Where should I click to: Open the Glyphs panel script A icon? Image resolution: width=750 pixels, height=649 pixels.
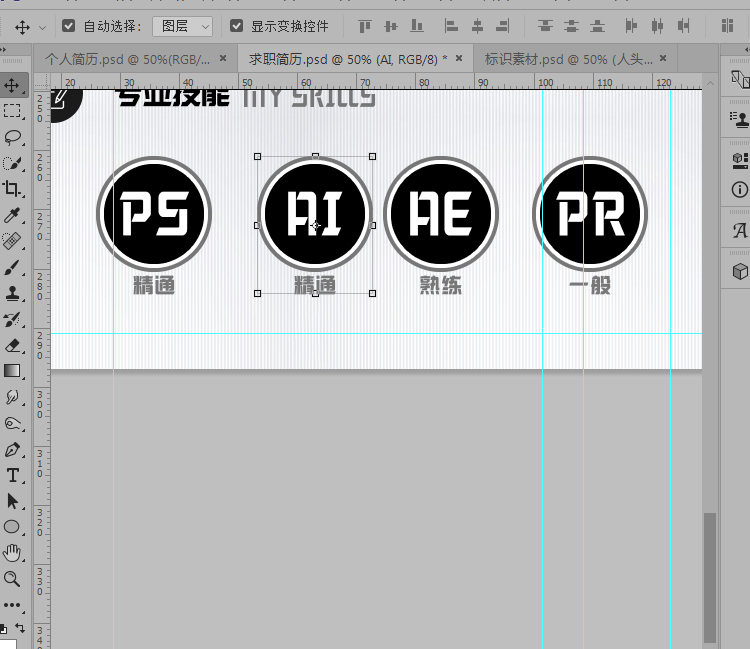tap(739, 231)
